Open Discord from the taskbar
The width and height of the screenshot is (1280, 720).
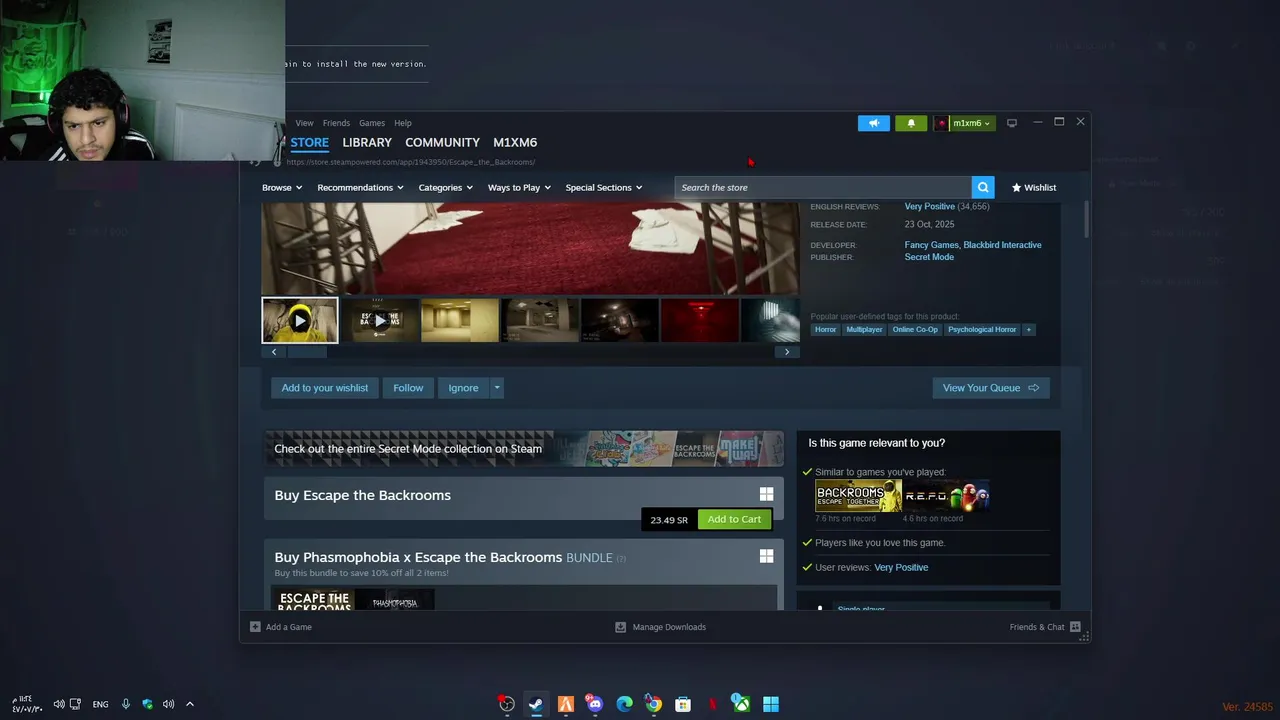pos(595,704)
